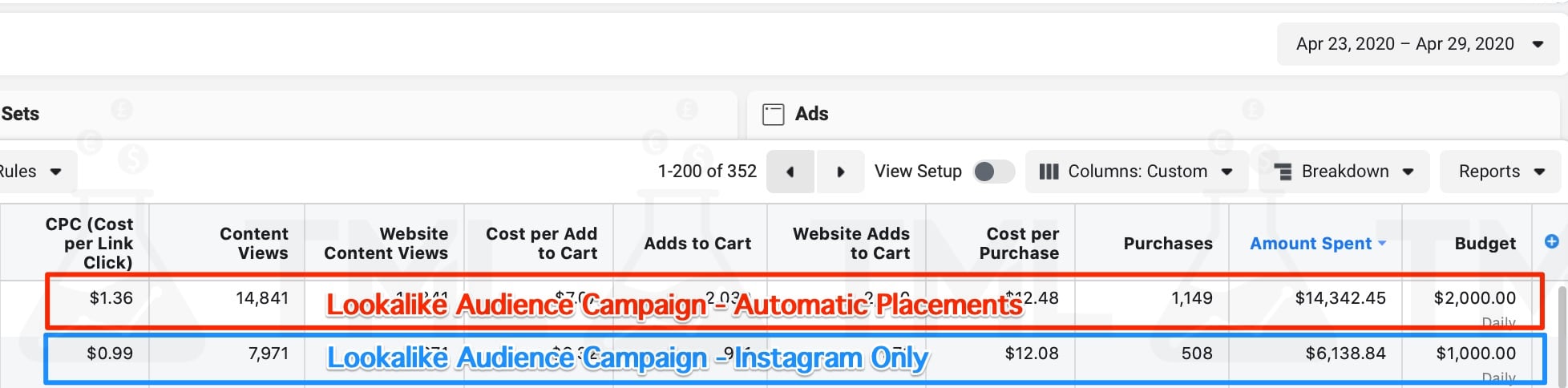The height and width of the screenshot is (388, 1568).
Task: Click the Breakdown list icon
Action: [1283, 172]
